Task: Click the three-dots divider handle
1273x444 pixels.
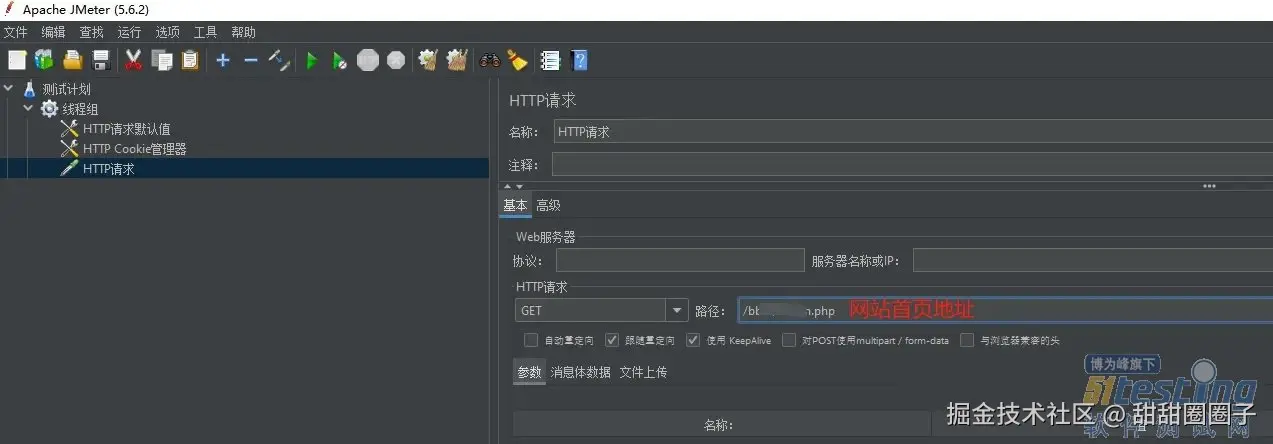Action: (x=1209, y=186)
